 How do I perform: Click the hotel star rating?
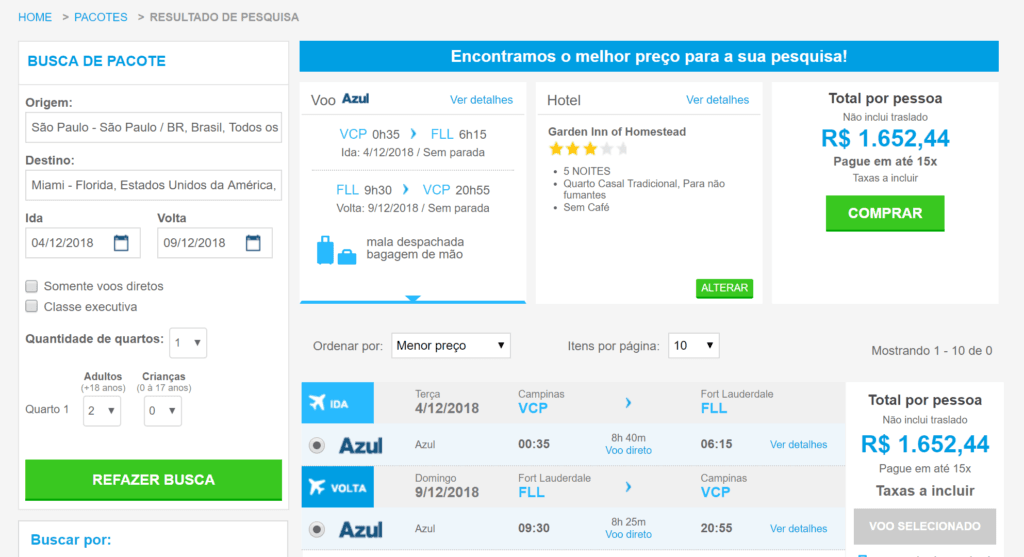588,149
